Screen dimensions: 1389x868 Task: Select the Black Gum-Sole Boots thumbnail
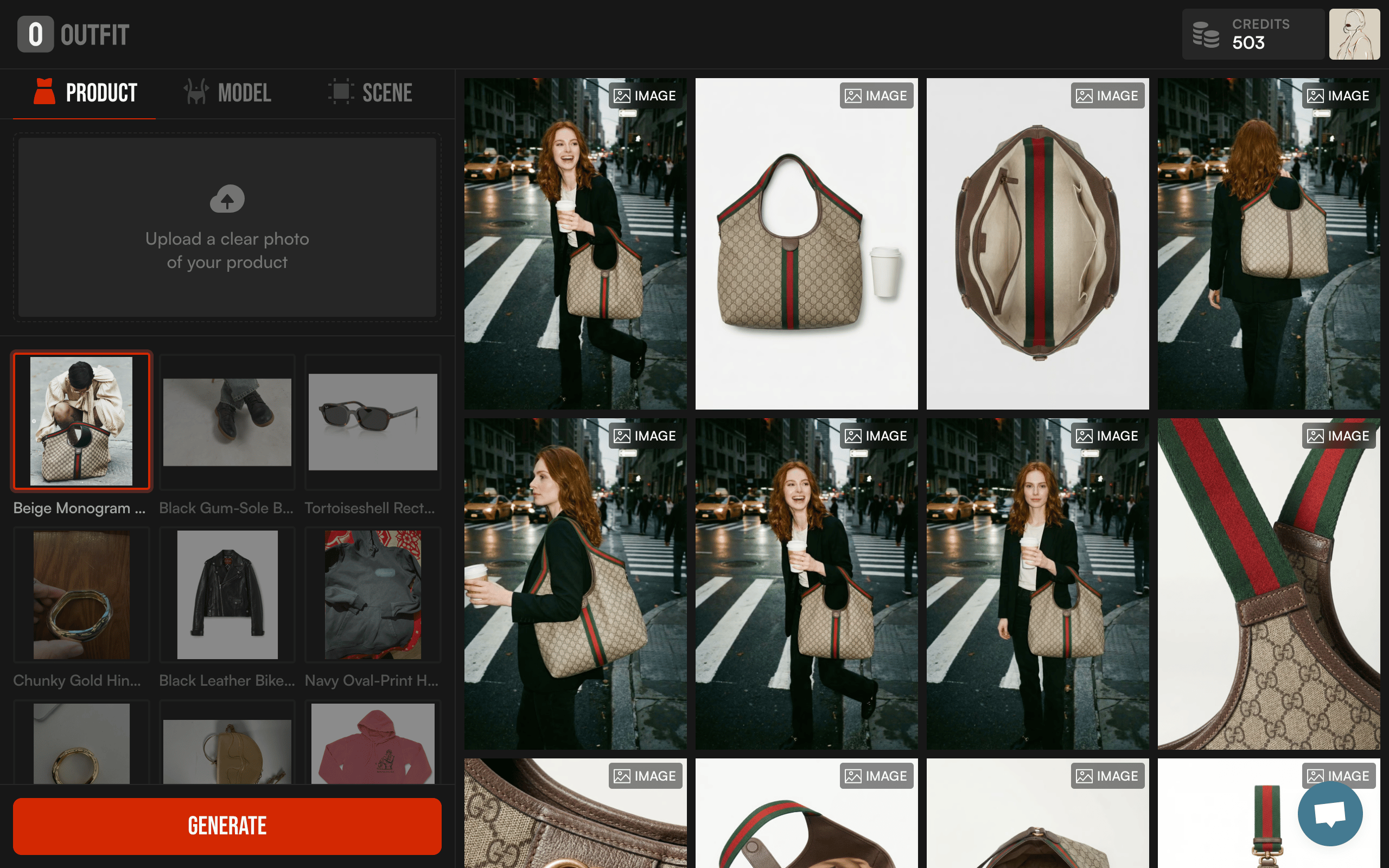(227, 422)
